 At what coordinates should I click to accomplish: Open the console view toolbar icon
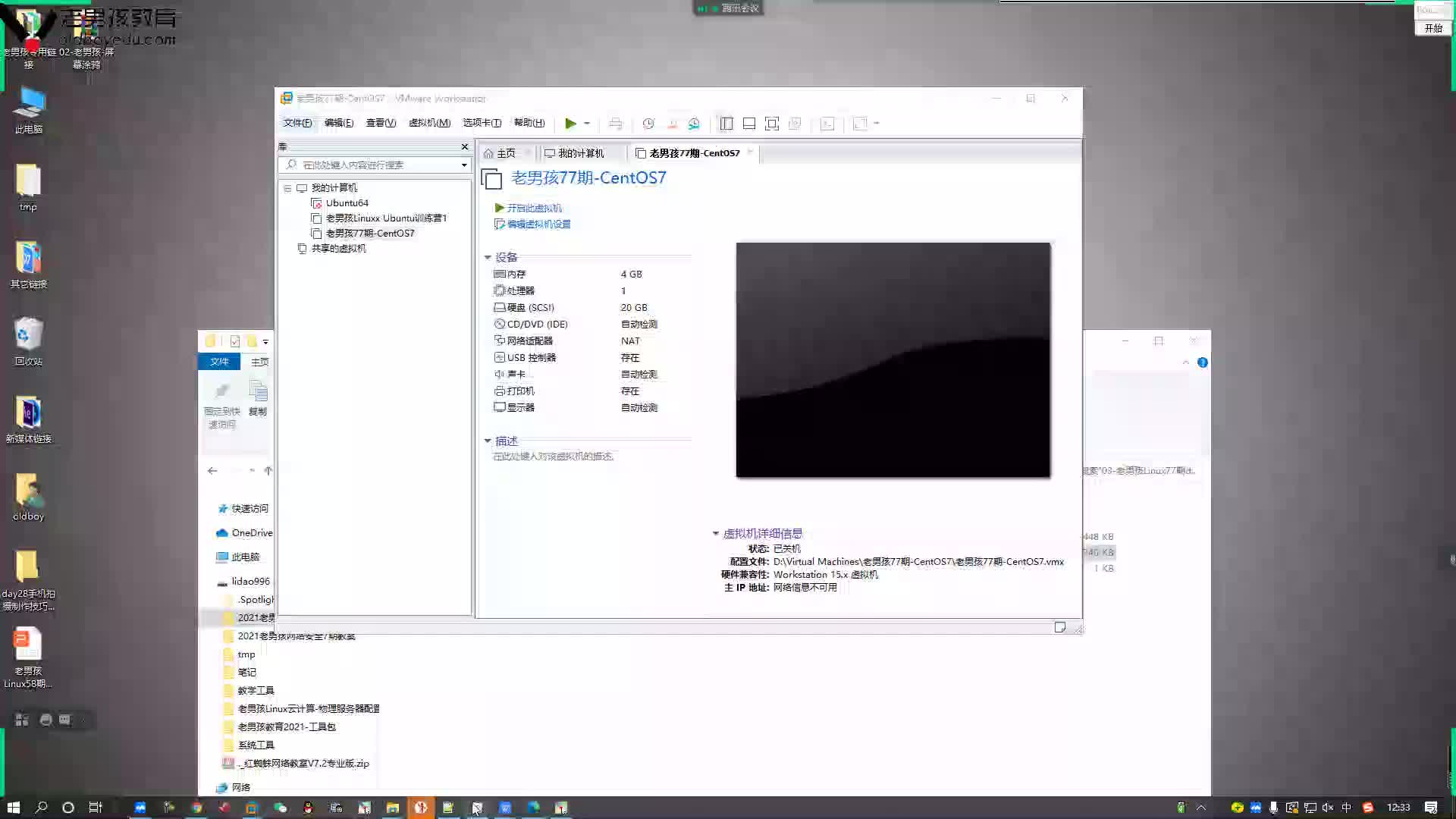[827, 124]
